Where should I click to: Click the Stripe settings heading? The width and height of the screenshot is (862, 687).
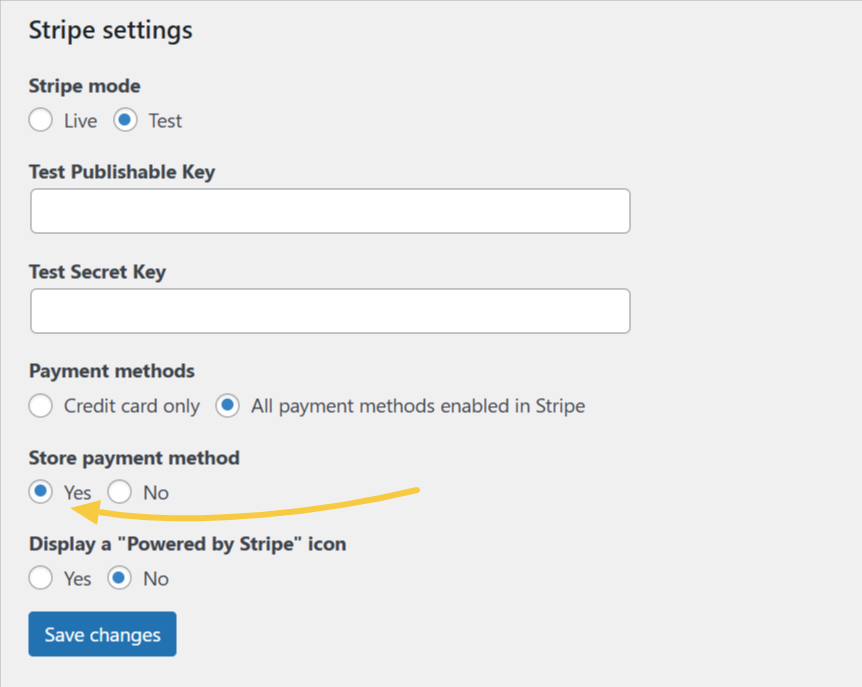tap(110, 30)
